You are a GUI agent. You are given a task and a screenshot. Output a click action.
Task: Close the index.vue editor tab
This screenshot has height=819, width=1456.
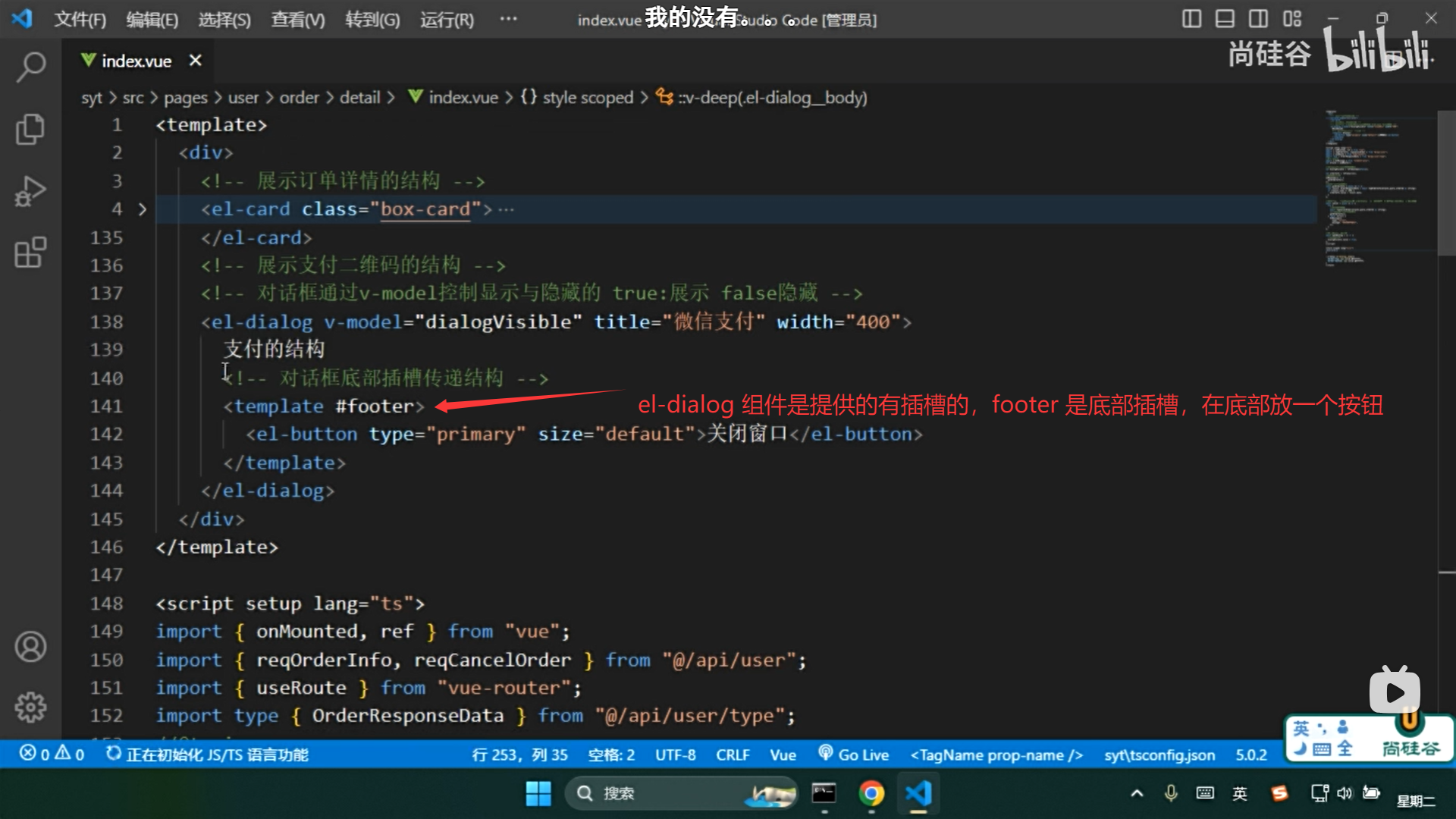(x=196, y=61)
